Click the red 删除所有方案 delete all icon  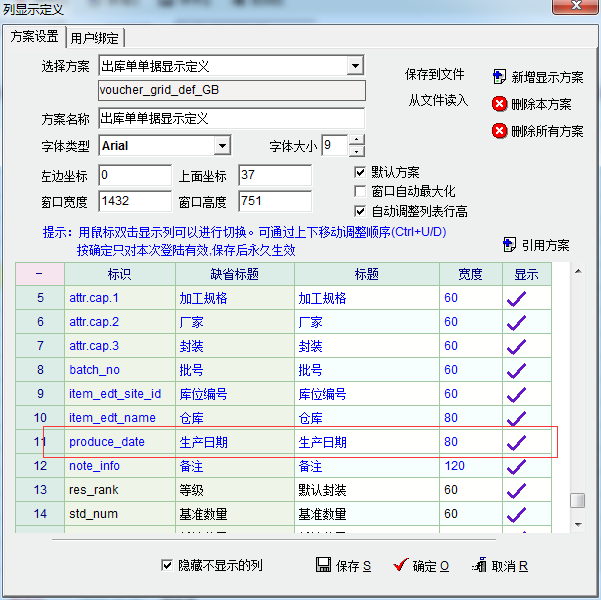point(499,130)
